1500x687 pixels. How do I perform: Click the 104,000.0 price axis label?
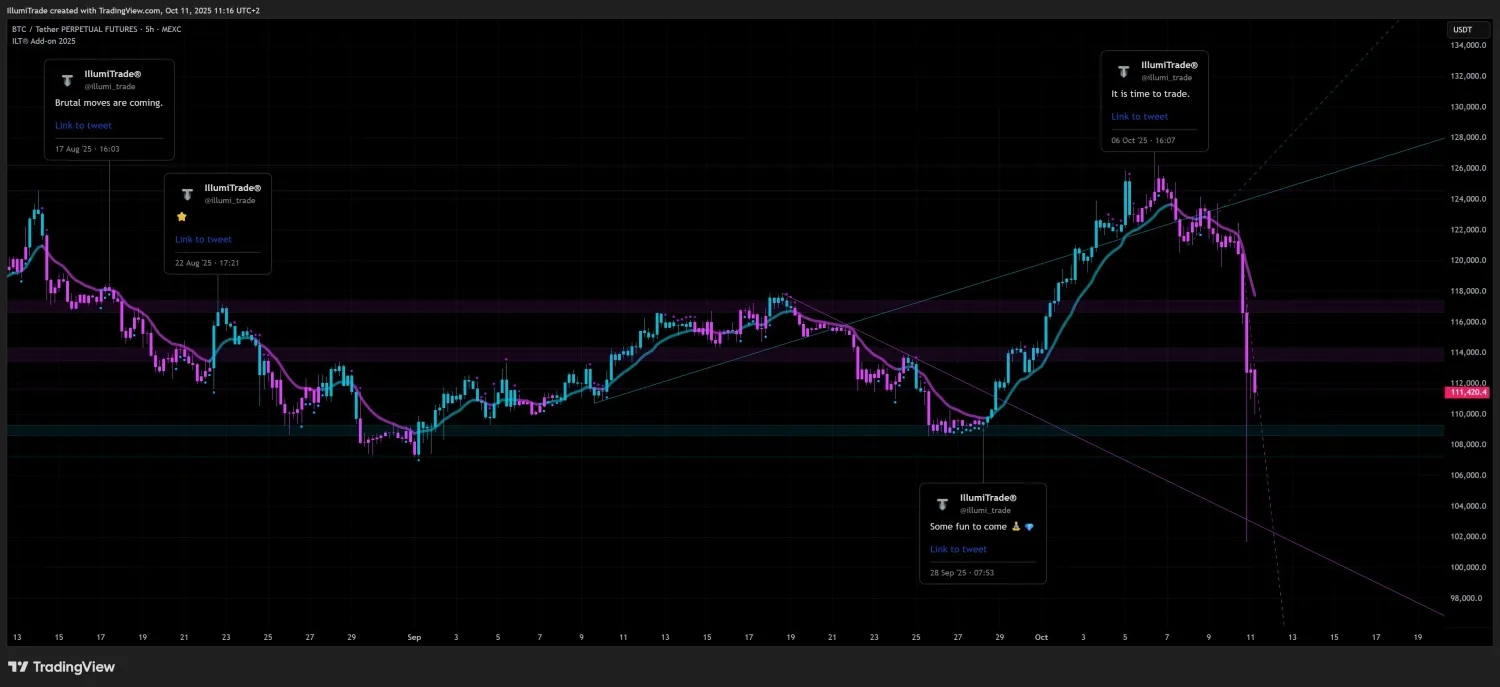[1466, 507]
